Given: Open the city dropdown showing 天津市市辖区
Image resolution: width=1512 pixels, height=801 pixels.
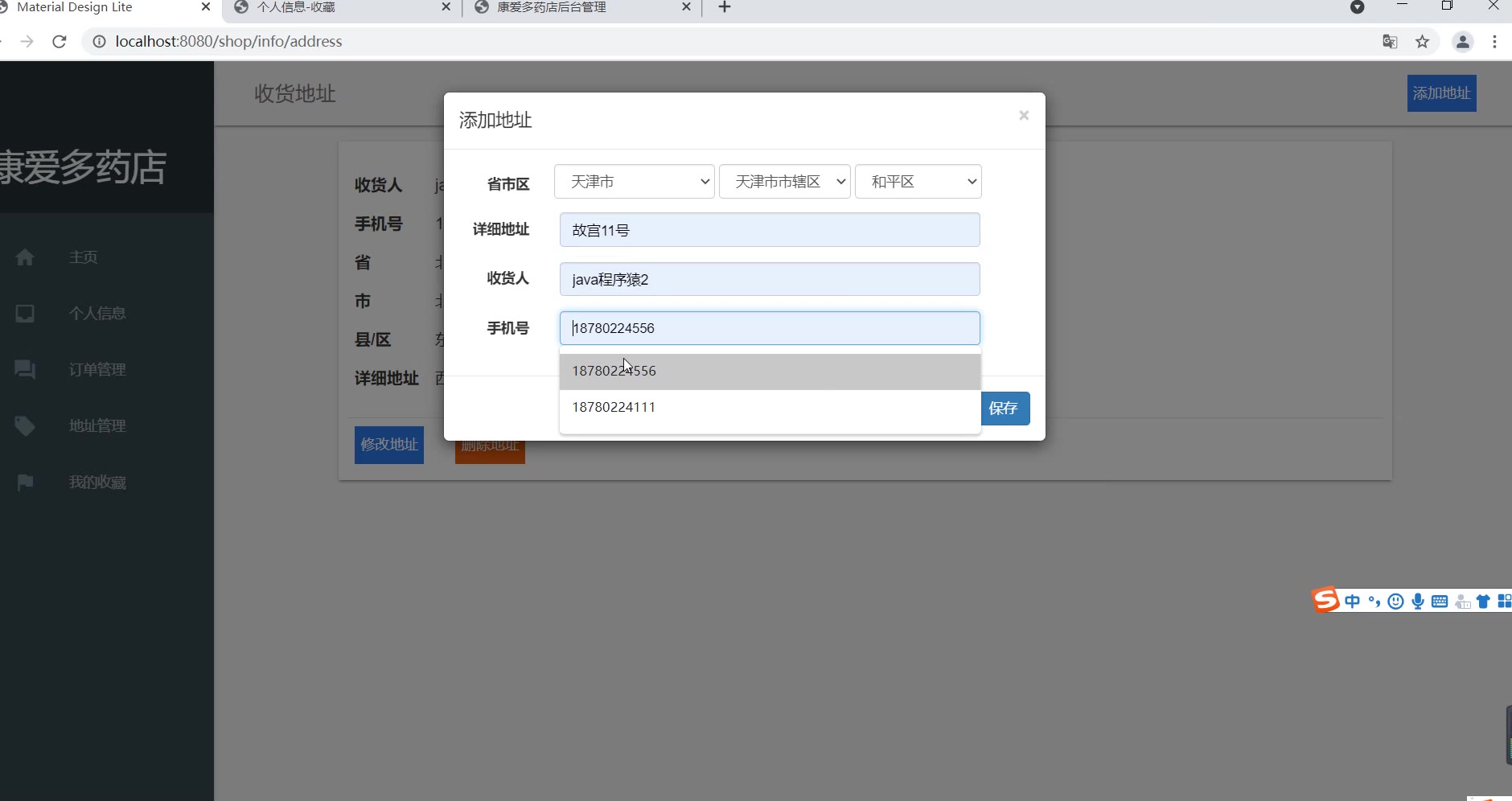Looking at the screenshot, I should 785,182.
